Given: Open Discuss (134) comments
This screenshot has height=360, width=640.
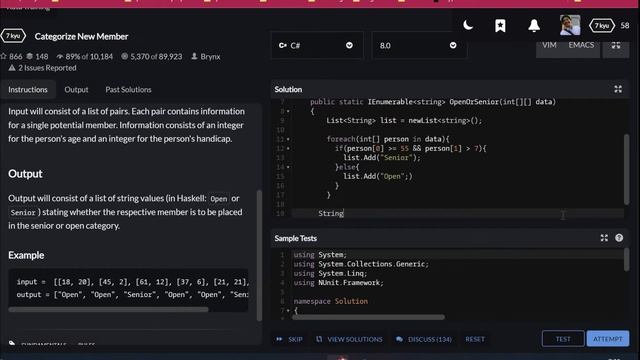Looking at the screenshot, I should 424,339.
